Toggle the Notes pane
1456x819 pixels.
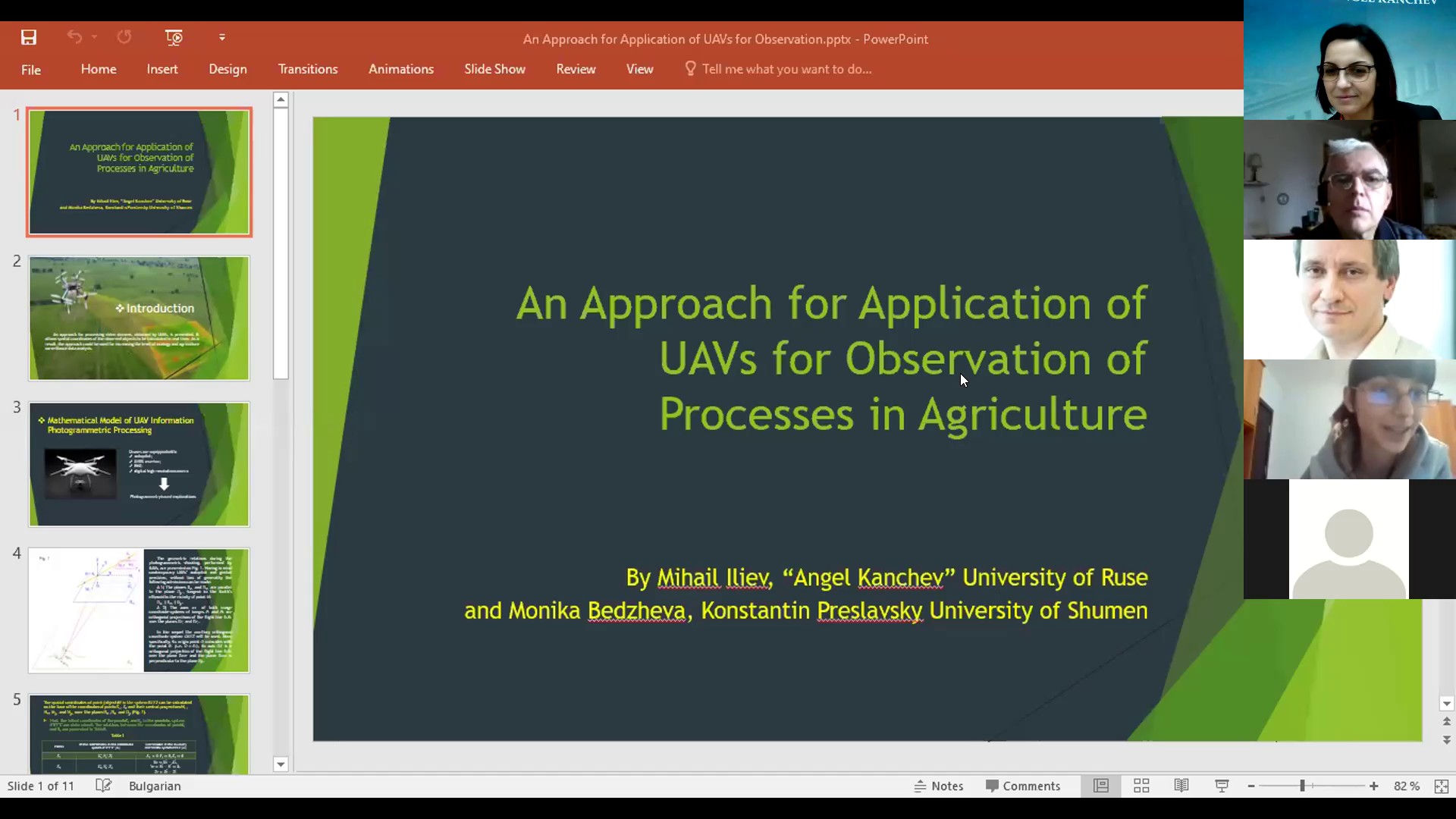pos(939,786)
